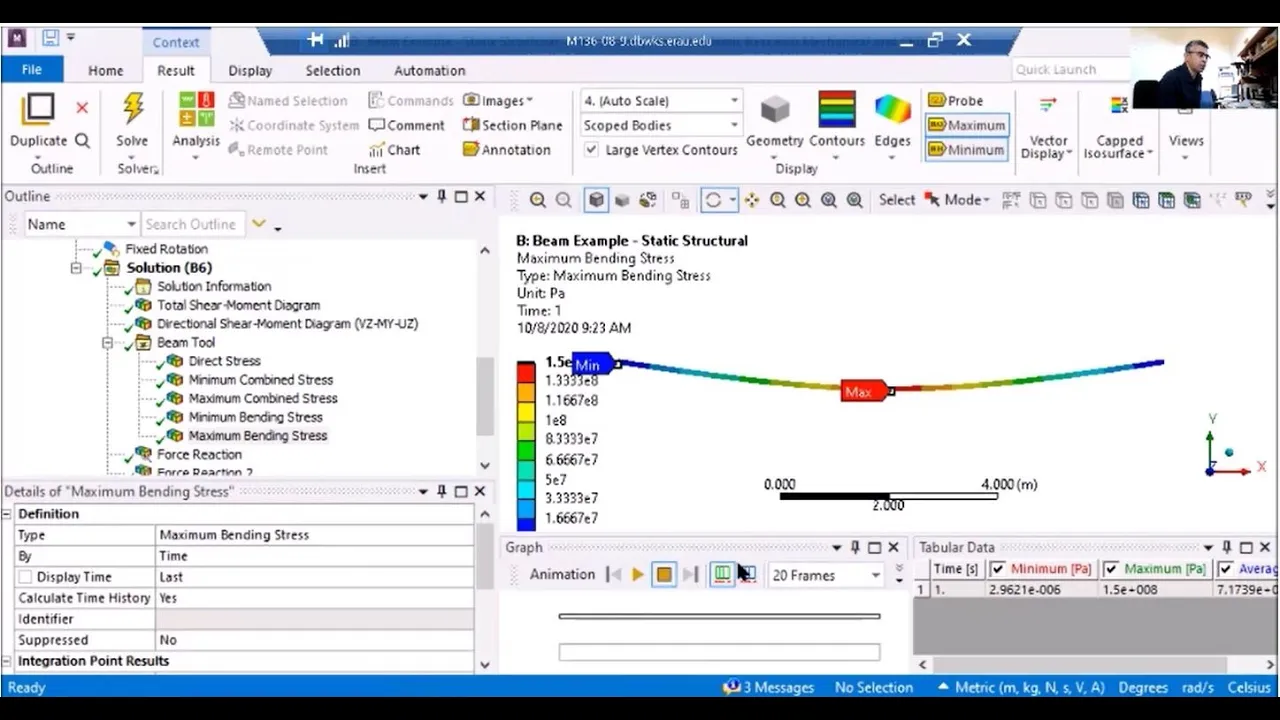The width and height of the screenshot is (1280, 720).
Task: Select Maximum Combined Stress result
Action: 263,398
